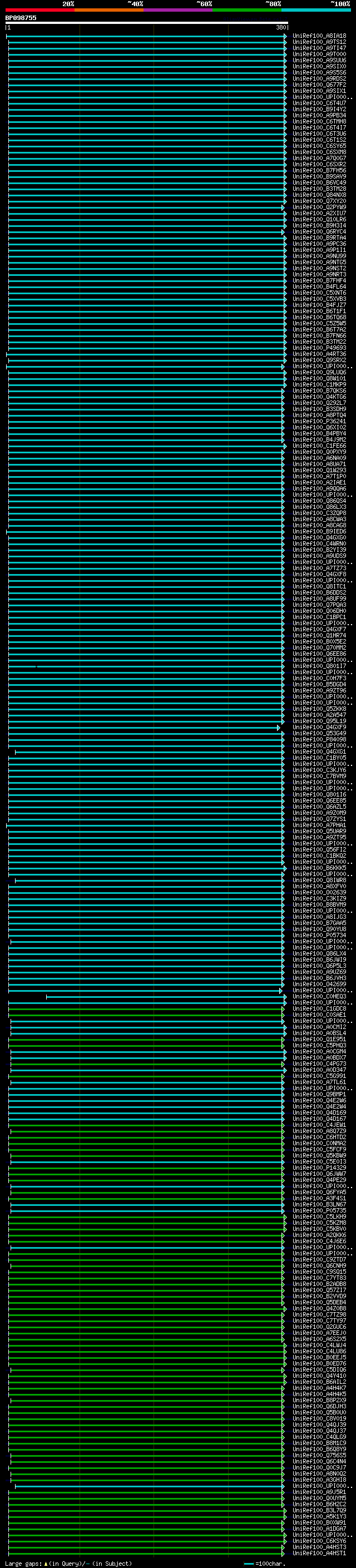This screenshot has height=1568, width=356.
Task: Select hit label UniRef100_A9SUU6
Action: (x=319, y=60)
